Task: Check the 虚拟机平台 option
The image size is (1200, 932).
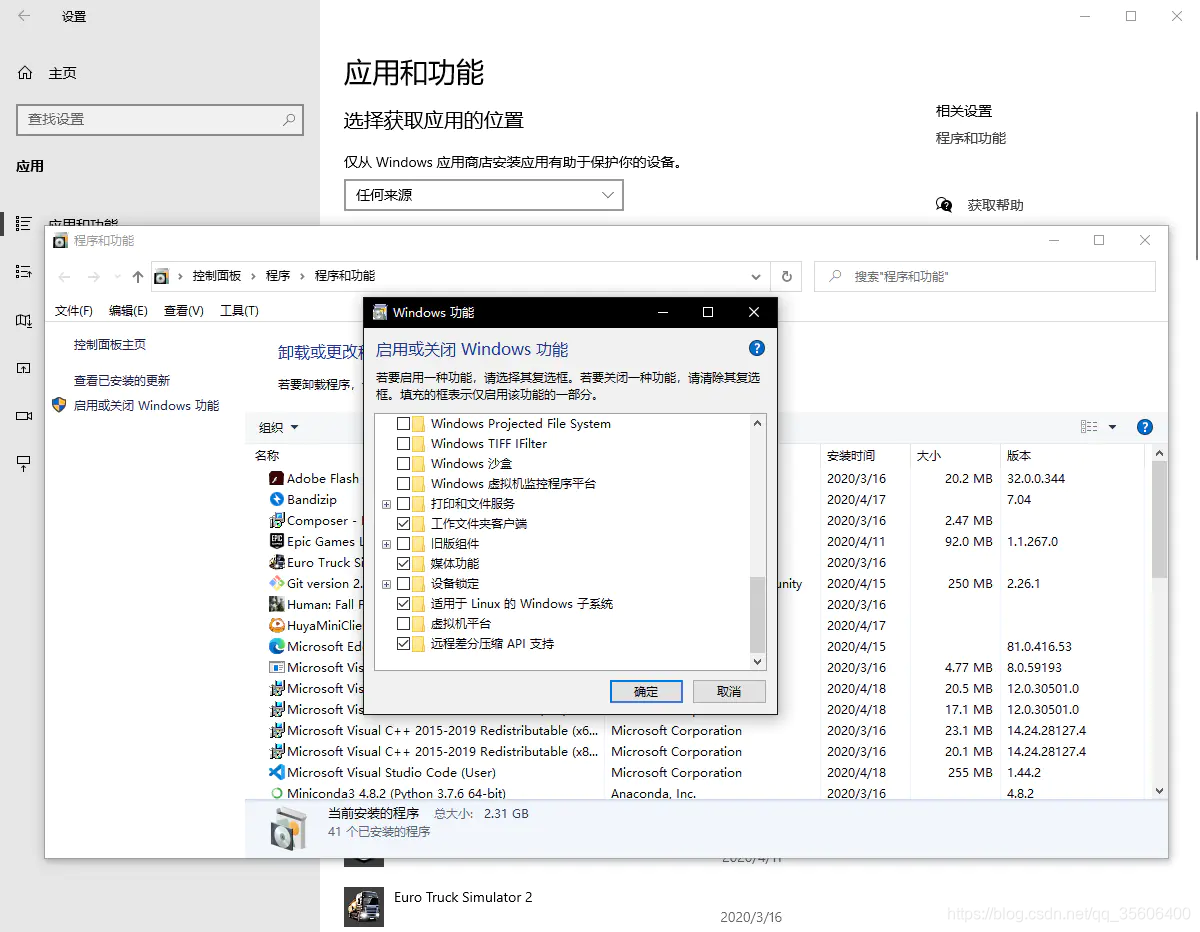Action: coord(404,623)
